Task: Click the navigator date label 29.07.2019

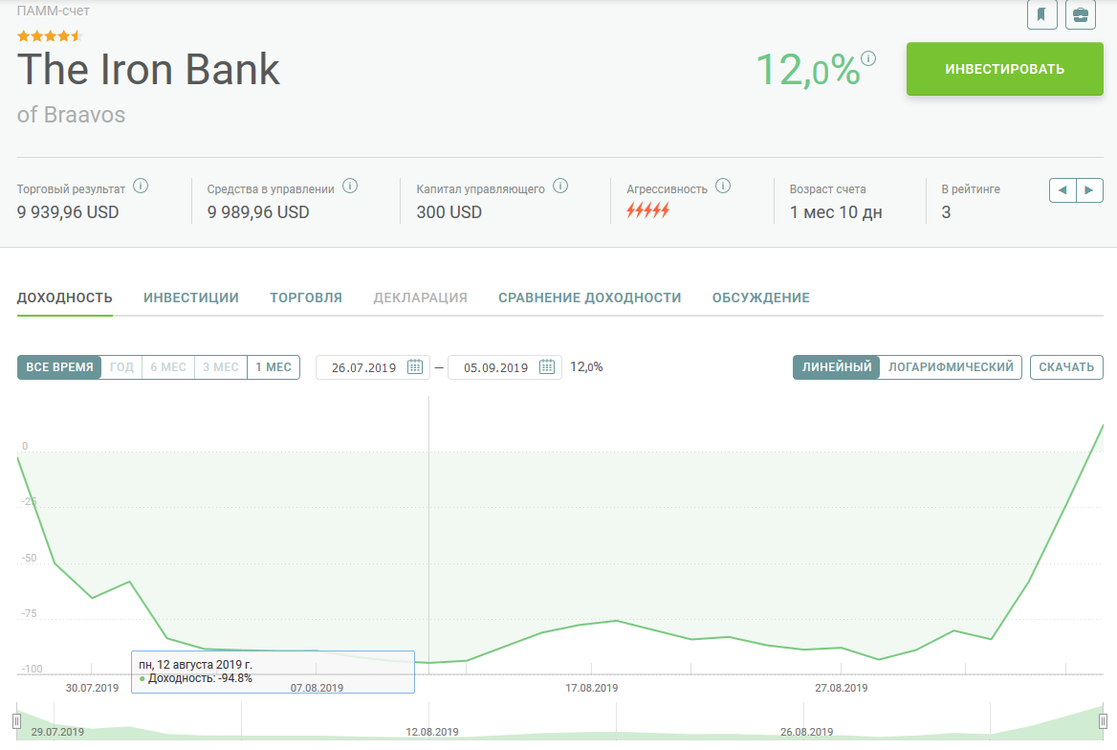Action: tap(57, 731)
